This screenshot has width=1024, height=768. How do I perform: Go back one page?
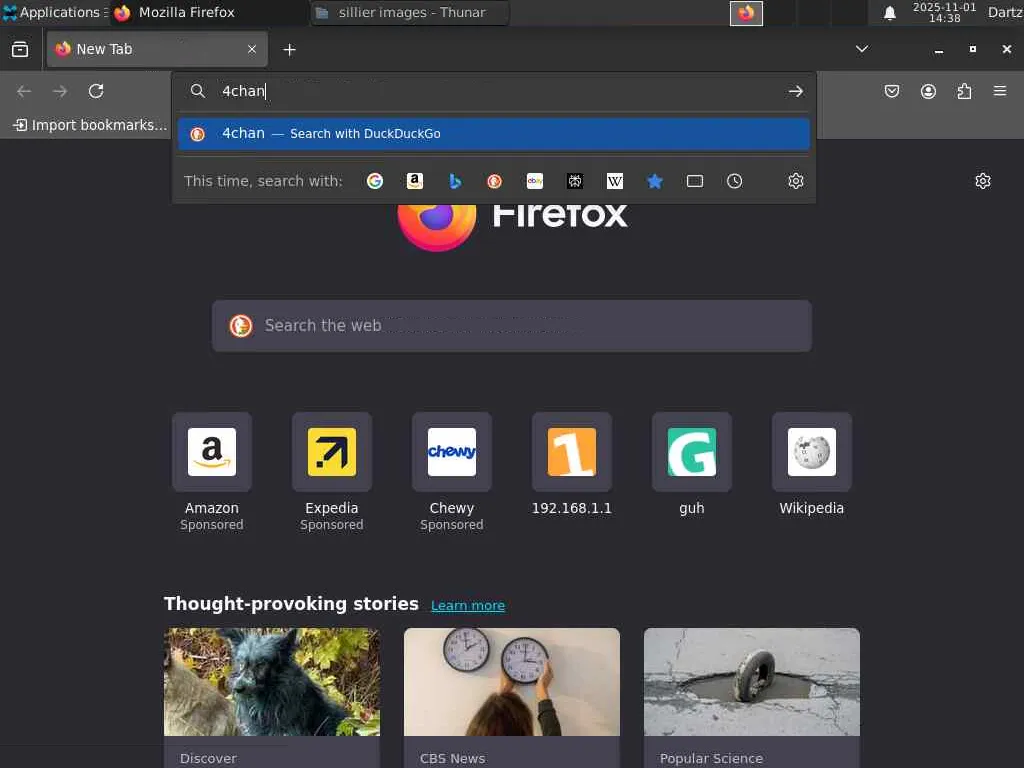24,91
